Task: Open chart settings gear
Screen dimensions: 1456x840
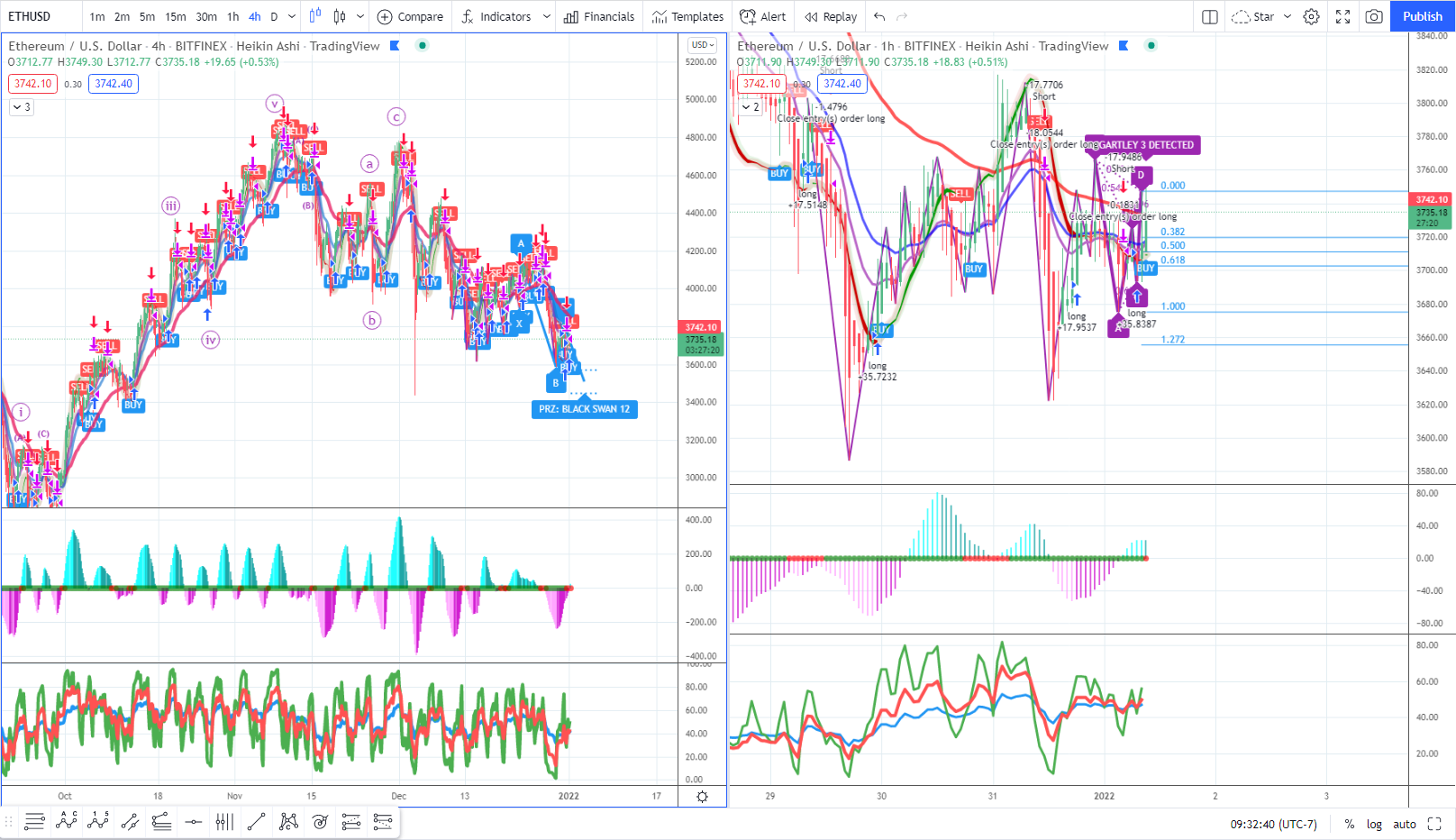Action: point(1312,16)
